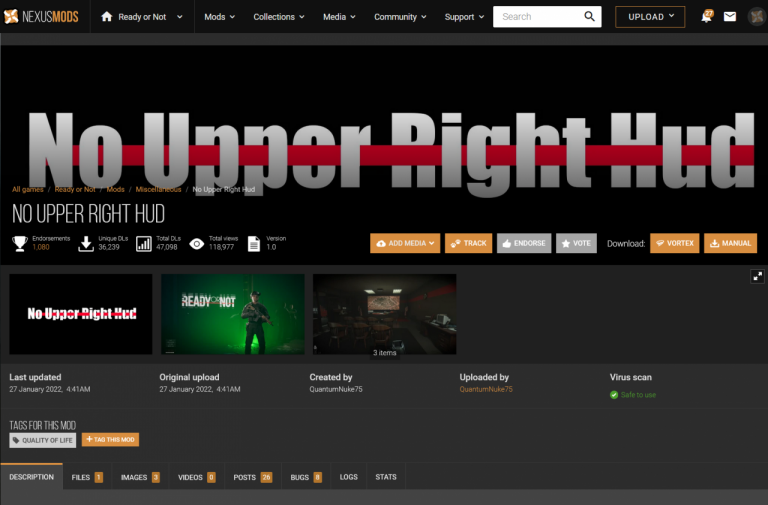Open the green soldier screenshot thumbnail

(x=232, y=314)
